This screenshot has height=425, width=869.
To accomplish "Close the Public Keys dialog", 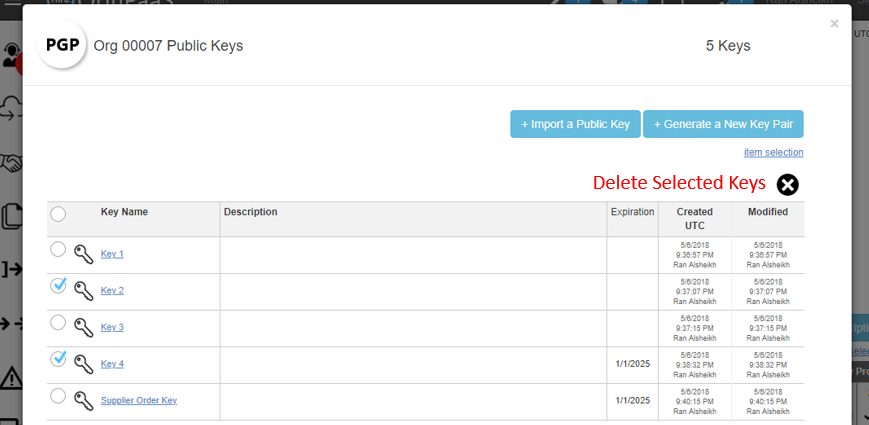I will (834, 23).
